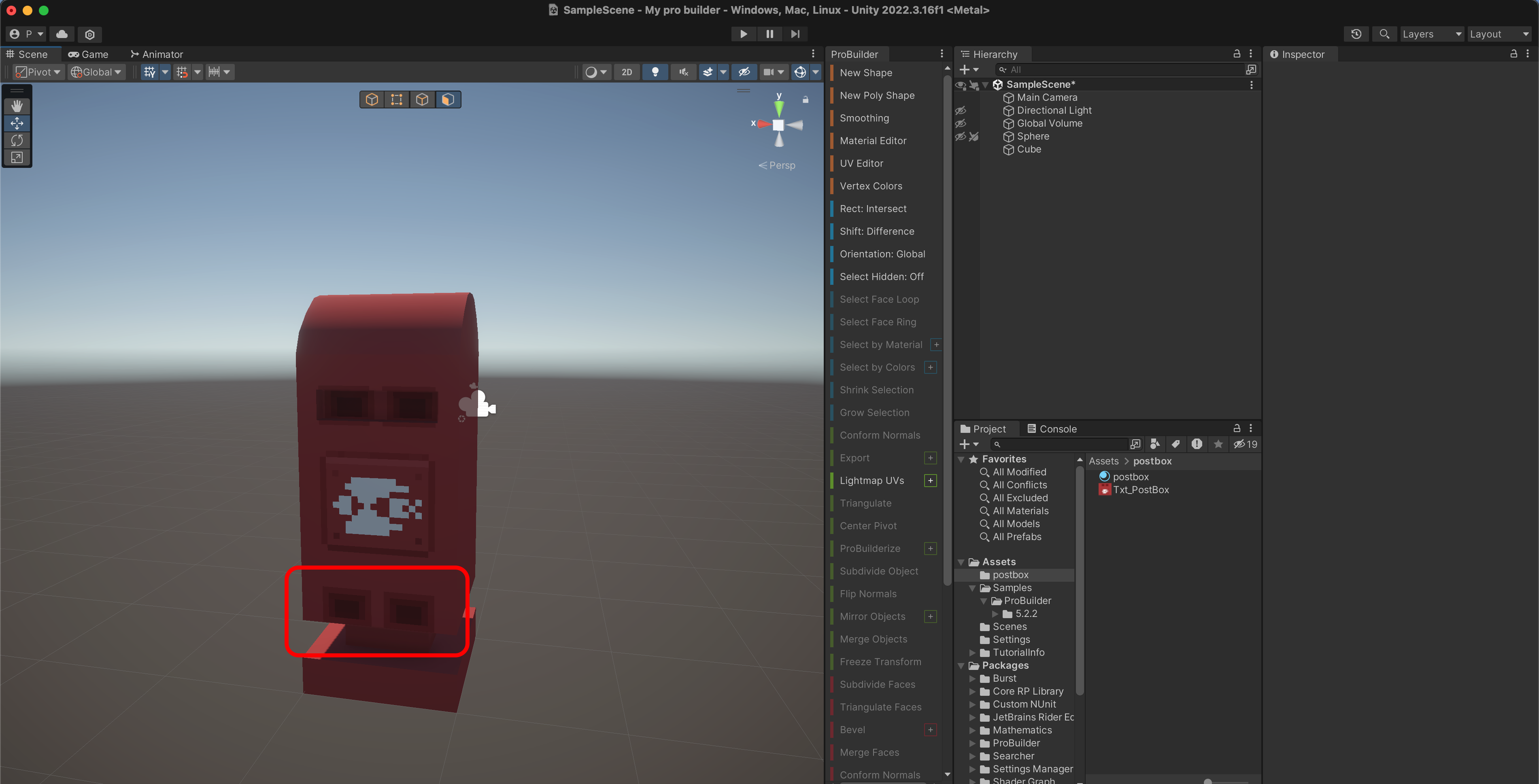
Task: Switch to ProBuilder face selection mode
Action: tap(447, 99)
